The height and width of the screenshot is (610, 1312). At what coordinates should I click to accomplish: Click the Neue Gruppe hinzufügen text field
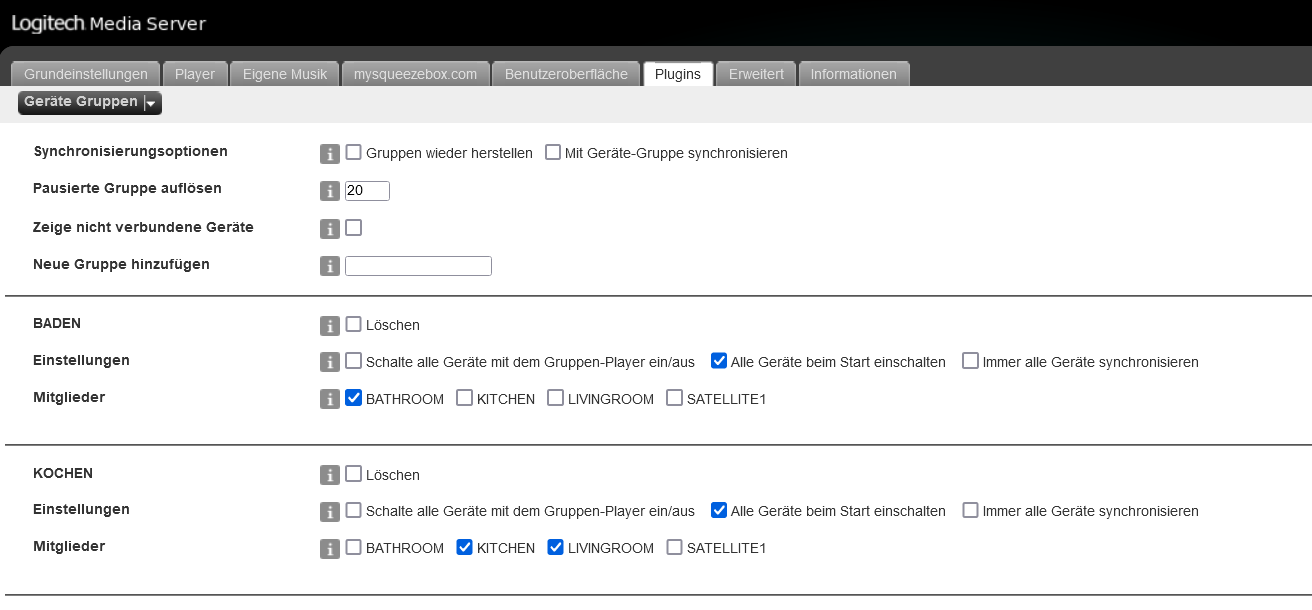pyautogui.click(x=418, y=266)
